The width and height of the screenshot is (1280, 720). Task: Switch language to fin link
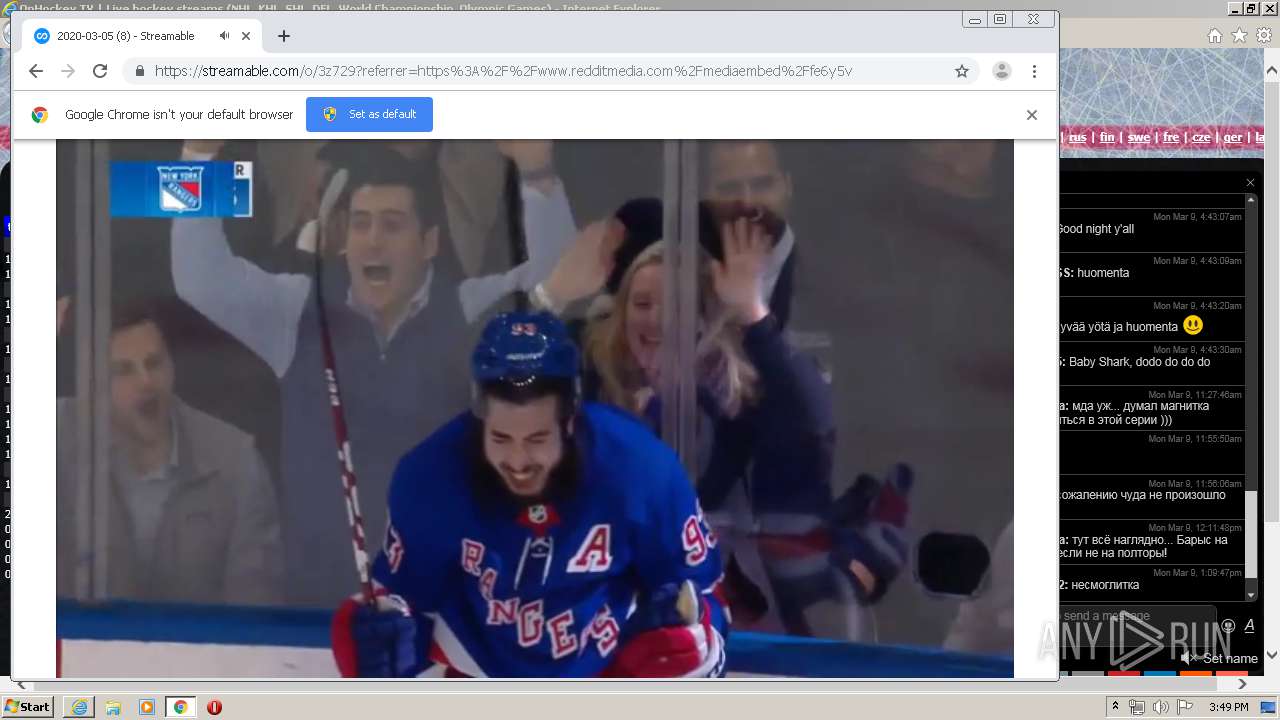pyautogui.click(x=1107, y=138)
